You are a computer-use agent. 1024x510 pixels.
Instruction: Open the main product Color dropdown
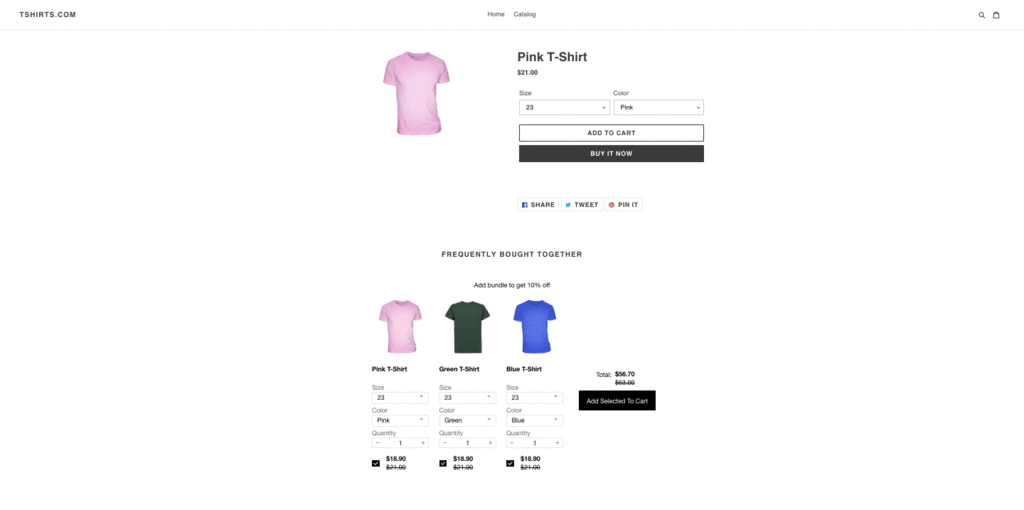coord(658,107)
